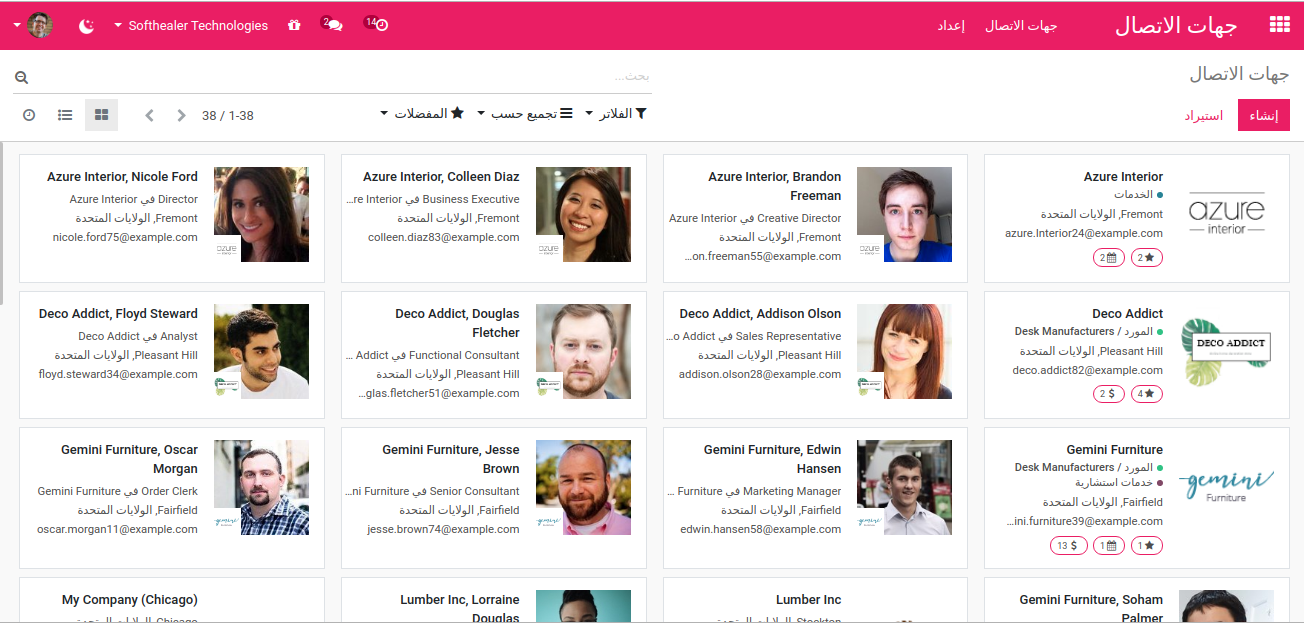Click the search magnifier icon
Image resolution: width=1304 pixels, height=624 pixels.
coord(21,78)
